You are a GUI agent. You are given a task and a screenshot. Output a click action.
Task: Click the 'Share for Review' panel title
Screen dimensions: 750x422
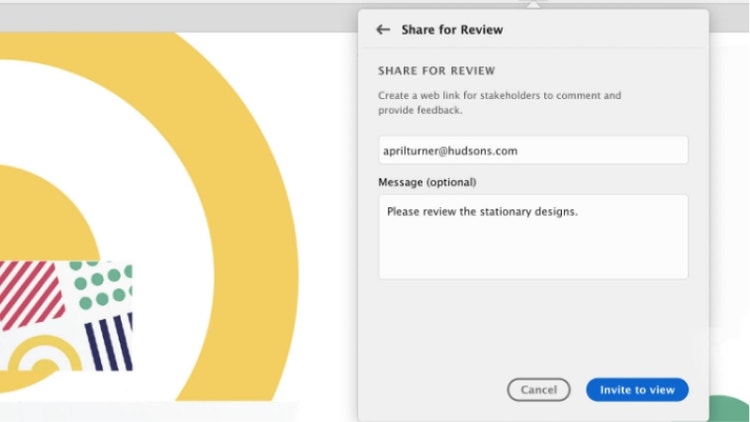452,30
